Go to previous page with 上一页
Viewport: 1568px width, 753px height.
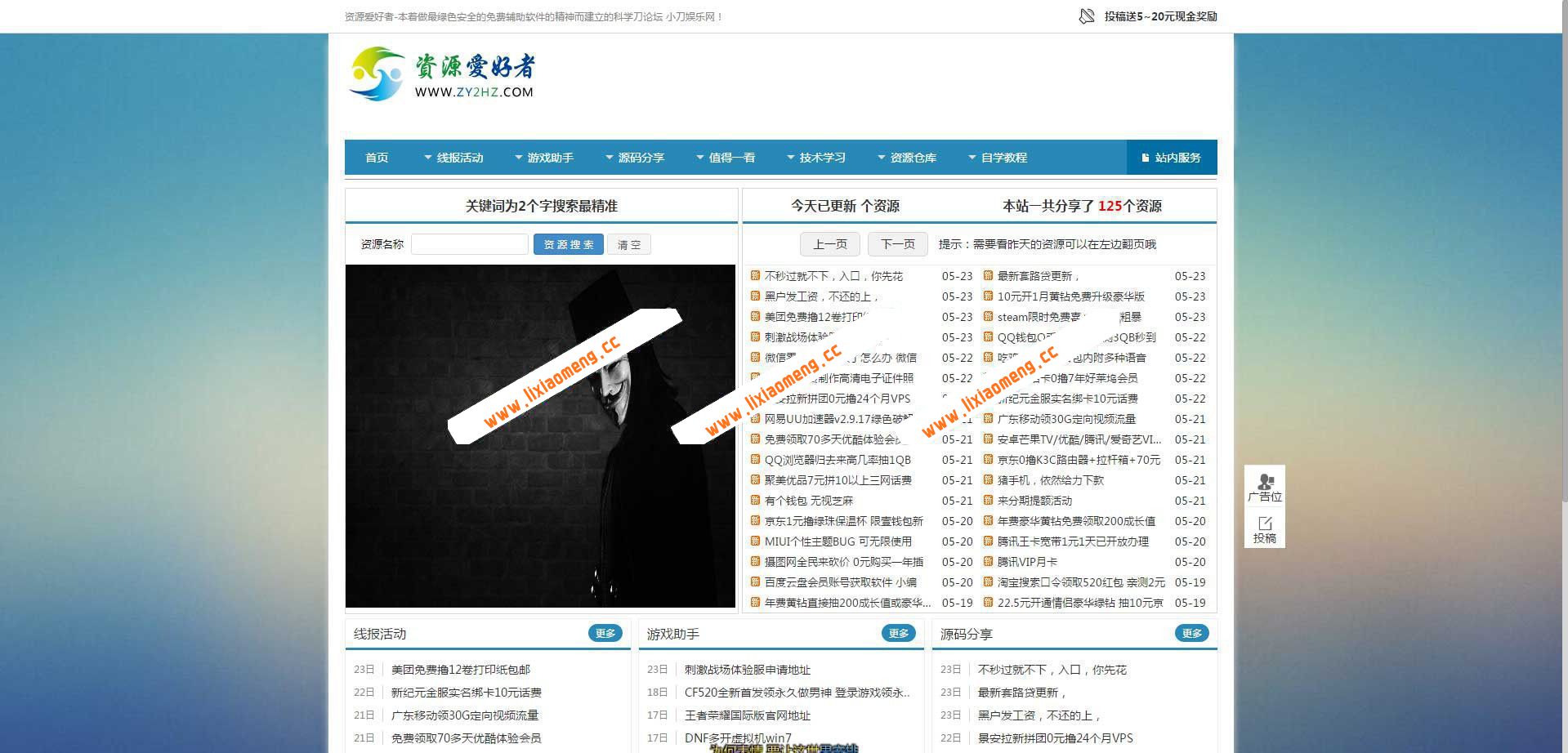pos(830,244)
